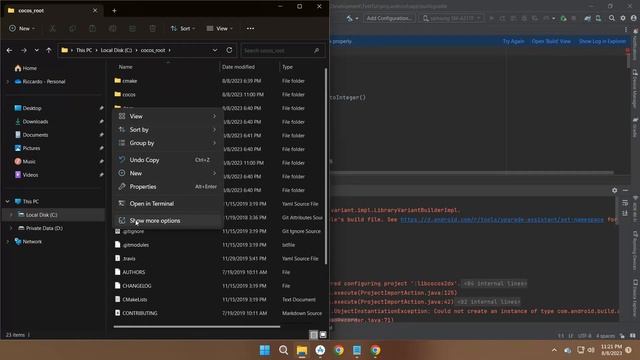The width and height of the screenshot is (640, 360).
Task: Click the Android Studio account avatar icon
Action: pyautogui.click(x=634, y=18)
